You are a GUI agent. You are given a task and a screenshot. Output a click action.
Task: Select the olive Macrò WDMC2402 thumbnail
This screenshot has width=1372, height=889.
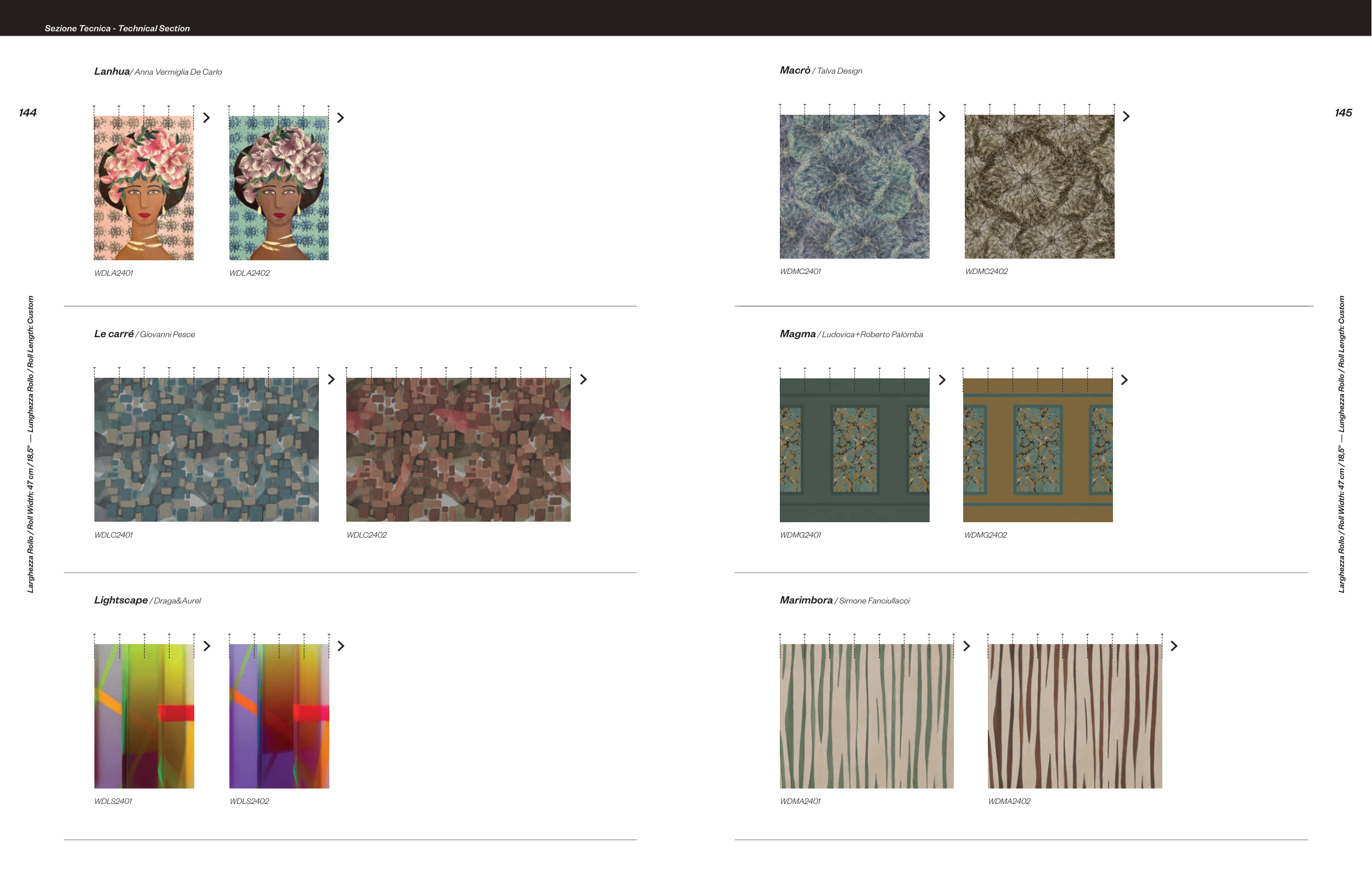pos(1039,186)
